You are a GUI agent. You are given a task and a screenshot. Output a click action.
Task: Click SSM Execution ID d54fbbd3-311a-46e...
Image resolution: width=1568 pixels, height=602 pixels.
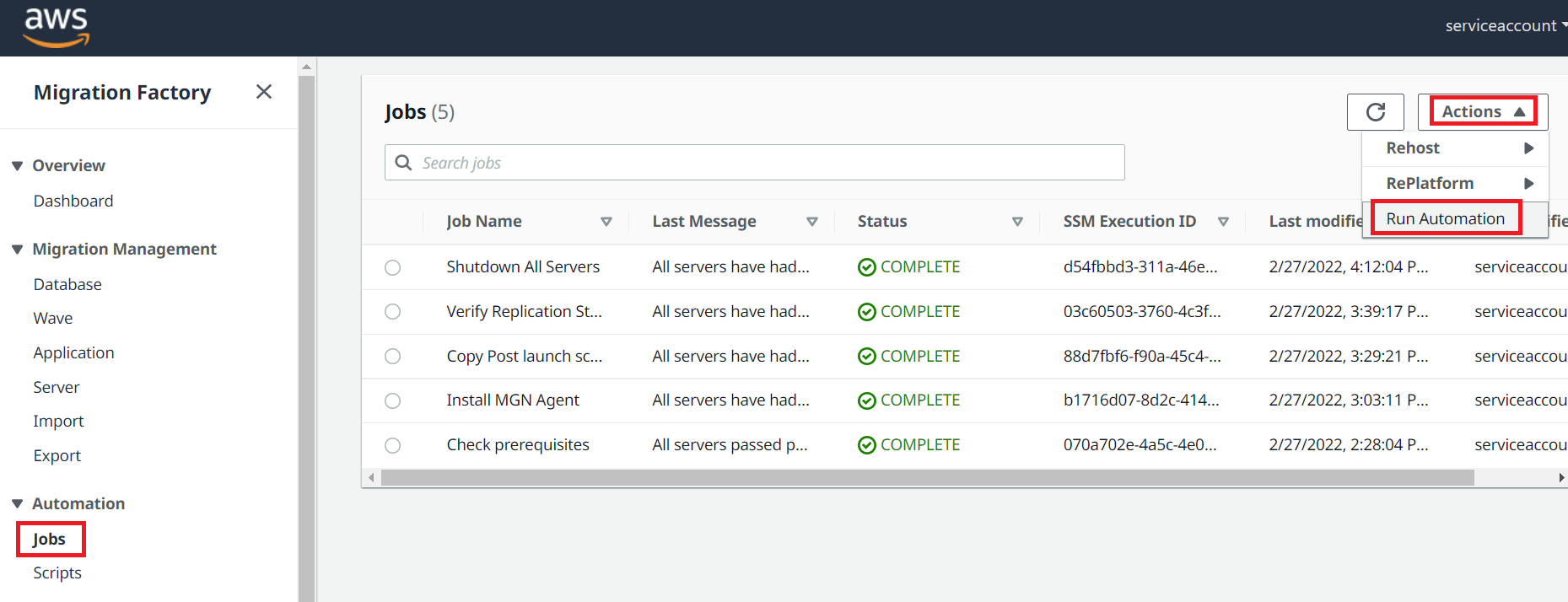pyautogui.click(x=1140, y=266)
